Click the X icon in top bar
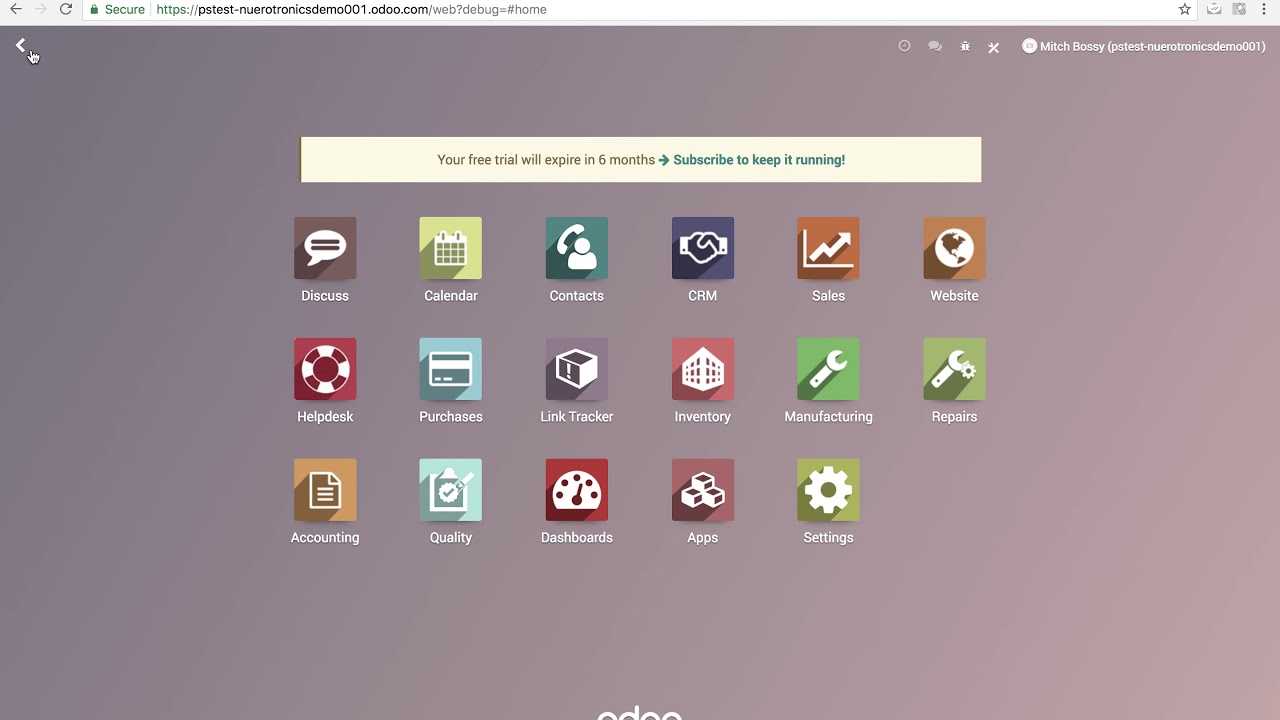The width and height of the screenshot is (1280, 720). click(994, 47)
